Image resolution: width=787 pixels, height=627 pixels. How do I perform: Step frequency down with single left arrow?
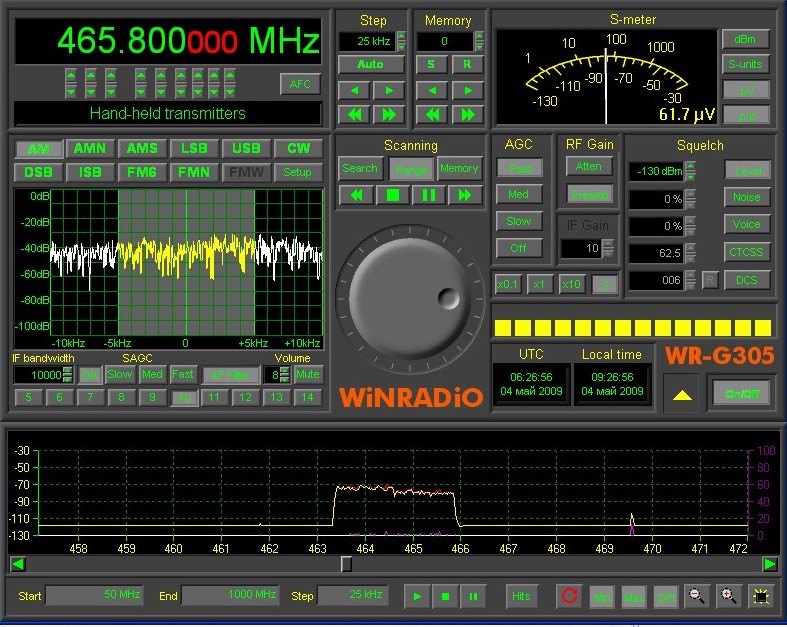click(x=354, y=91)
